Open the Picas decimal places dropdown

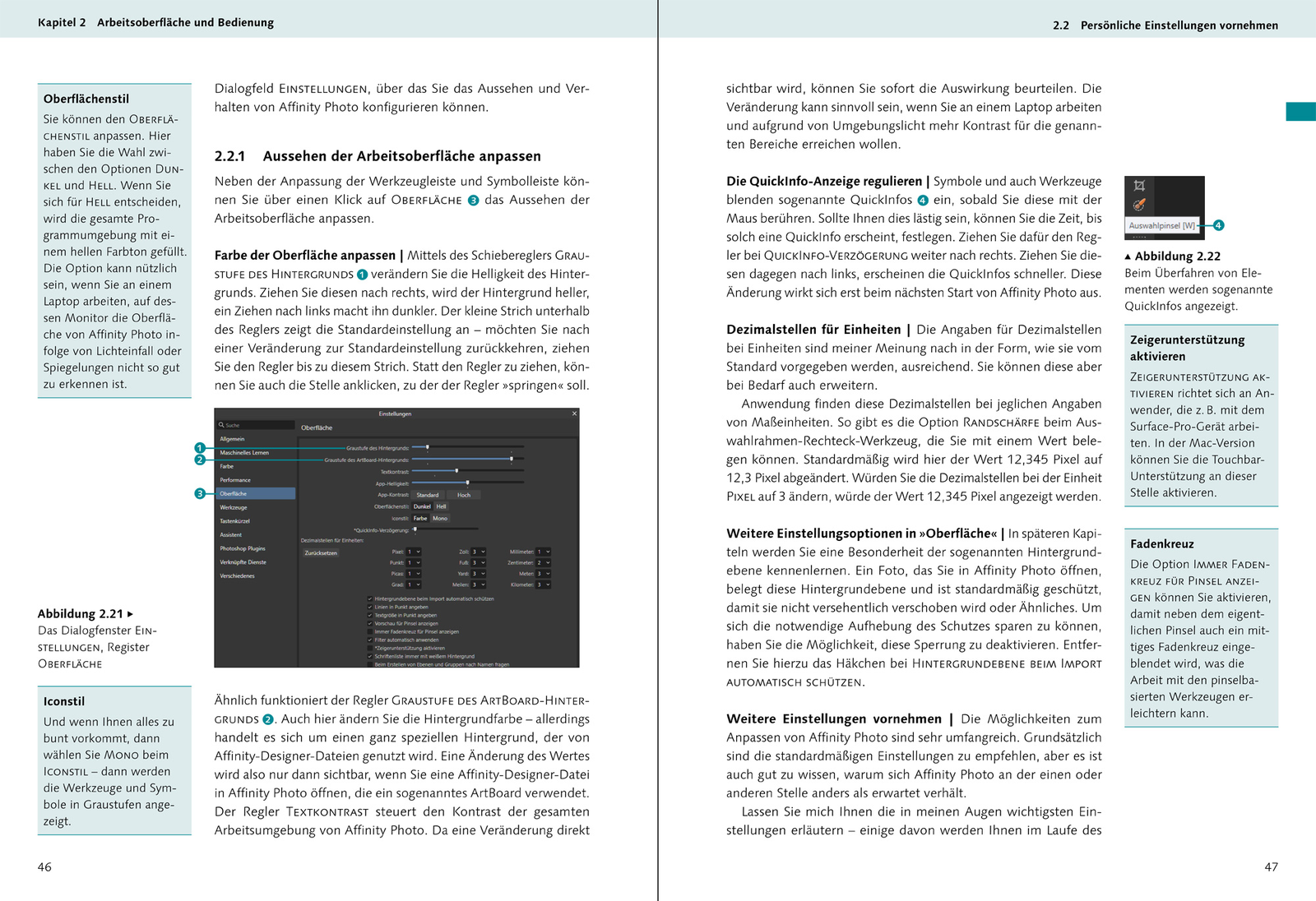tap(414, 573)
